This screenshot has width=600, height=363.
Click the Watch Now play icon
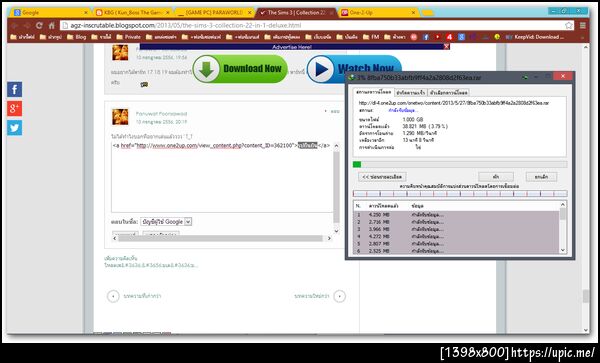(x=321, y=69)
